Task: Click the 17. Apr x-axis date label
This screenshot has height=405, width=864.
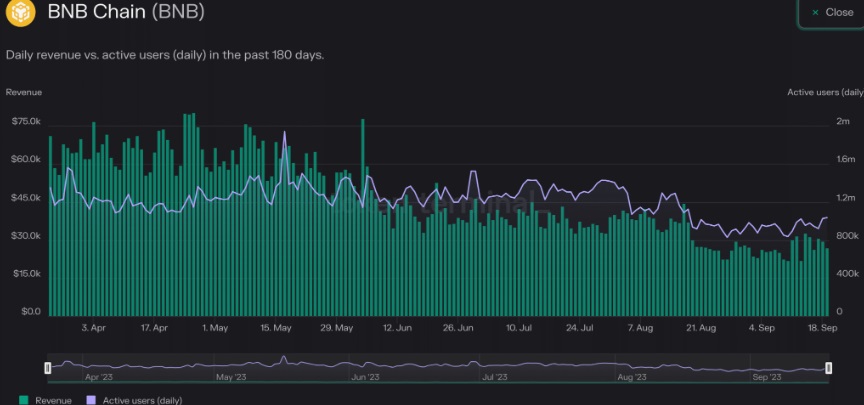Action: (154, 328)
